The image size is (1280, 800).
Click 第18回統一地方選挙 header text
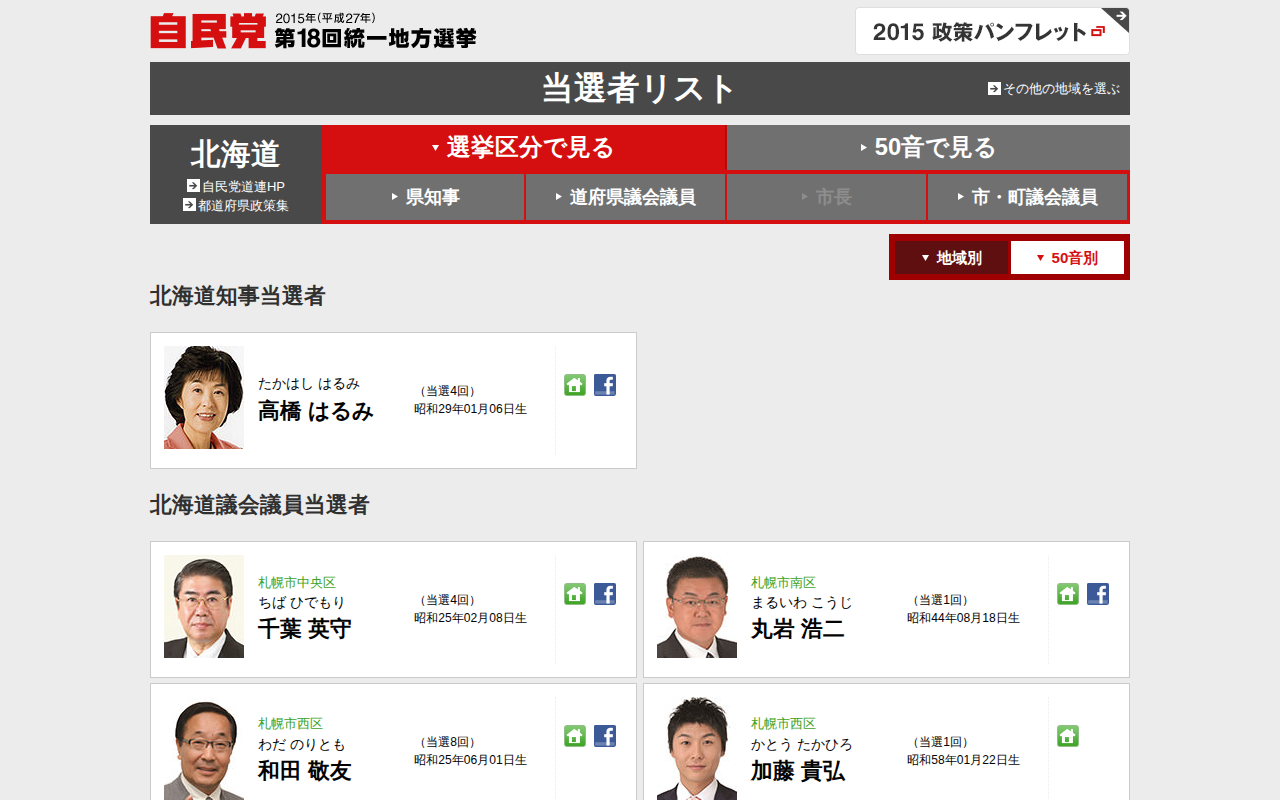(376, 38)
